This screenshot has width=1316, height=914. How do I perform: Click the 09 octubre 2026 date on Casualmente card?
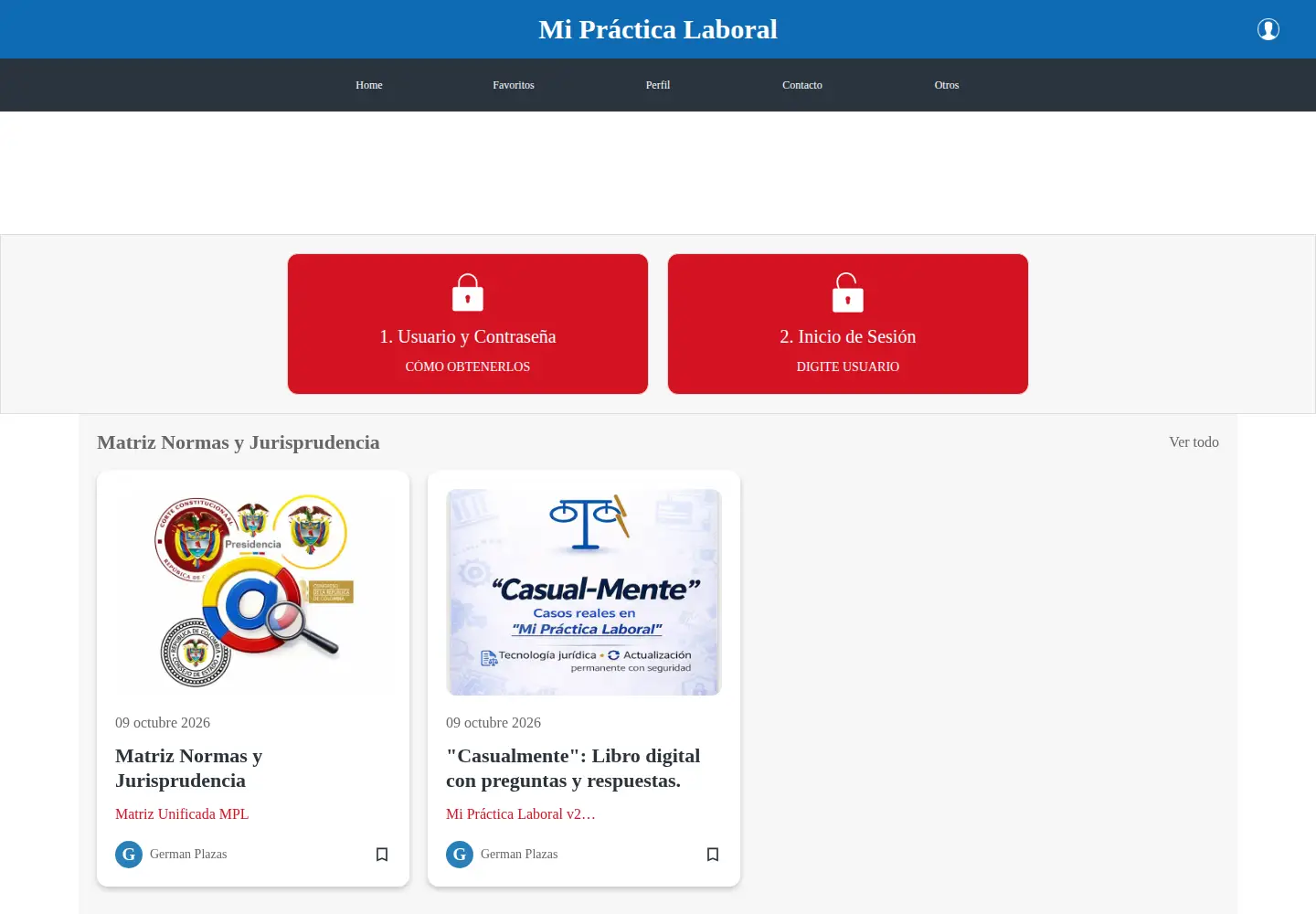(493, 723)
